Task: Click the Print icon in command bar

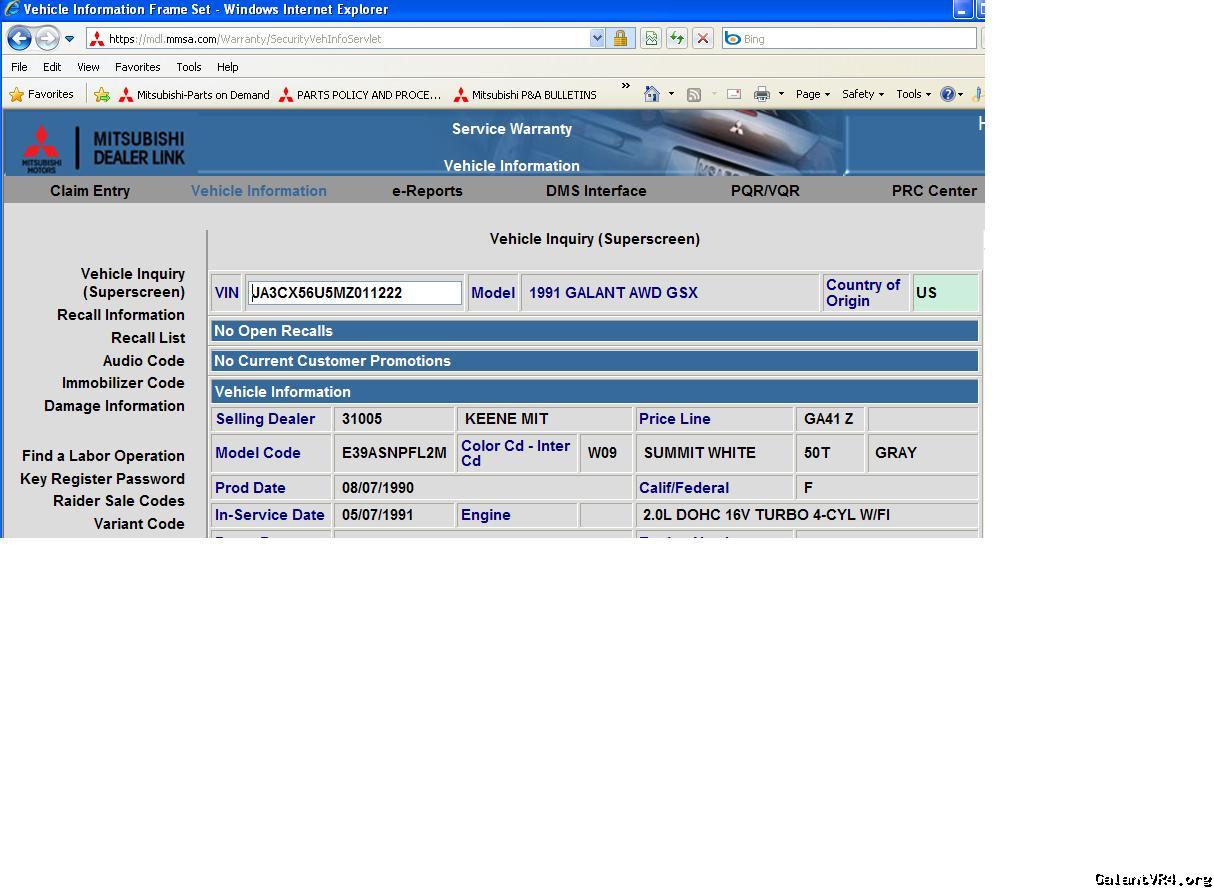Action: (x=762, y=94)
